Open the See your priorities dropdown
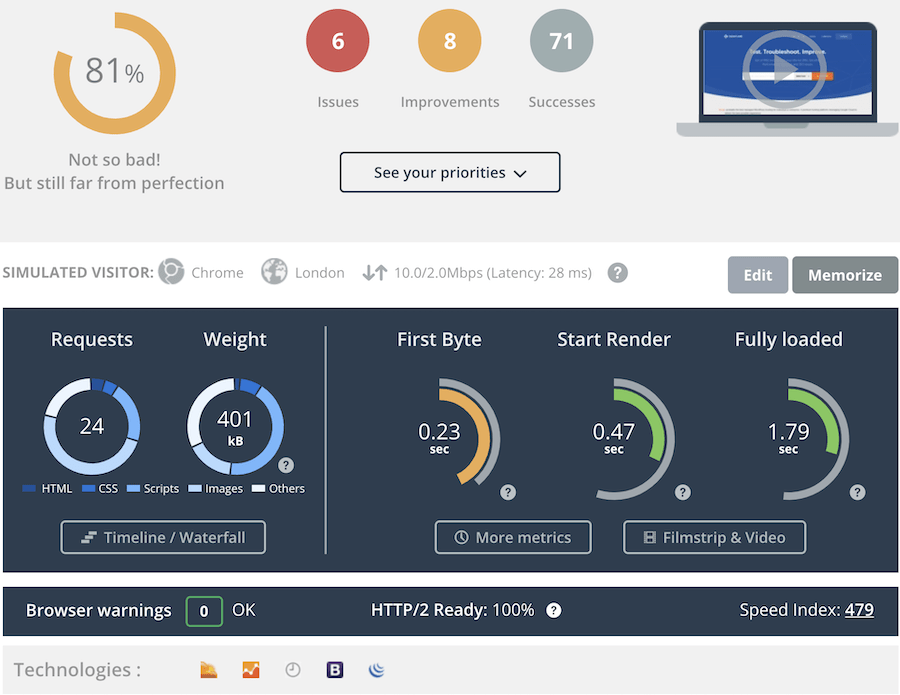This screenshot has height=695, width=900. [x=450, y=172]
